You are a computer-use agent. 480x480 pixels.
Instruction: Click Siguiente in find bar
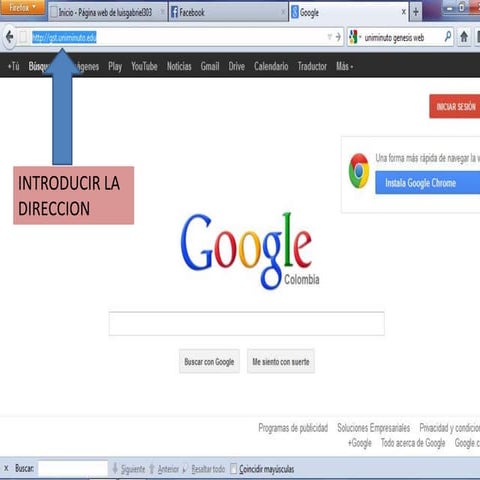click(x=133, y=469)
